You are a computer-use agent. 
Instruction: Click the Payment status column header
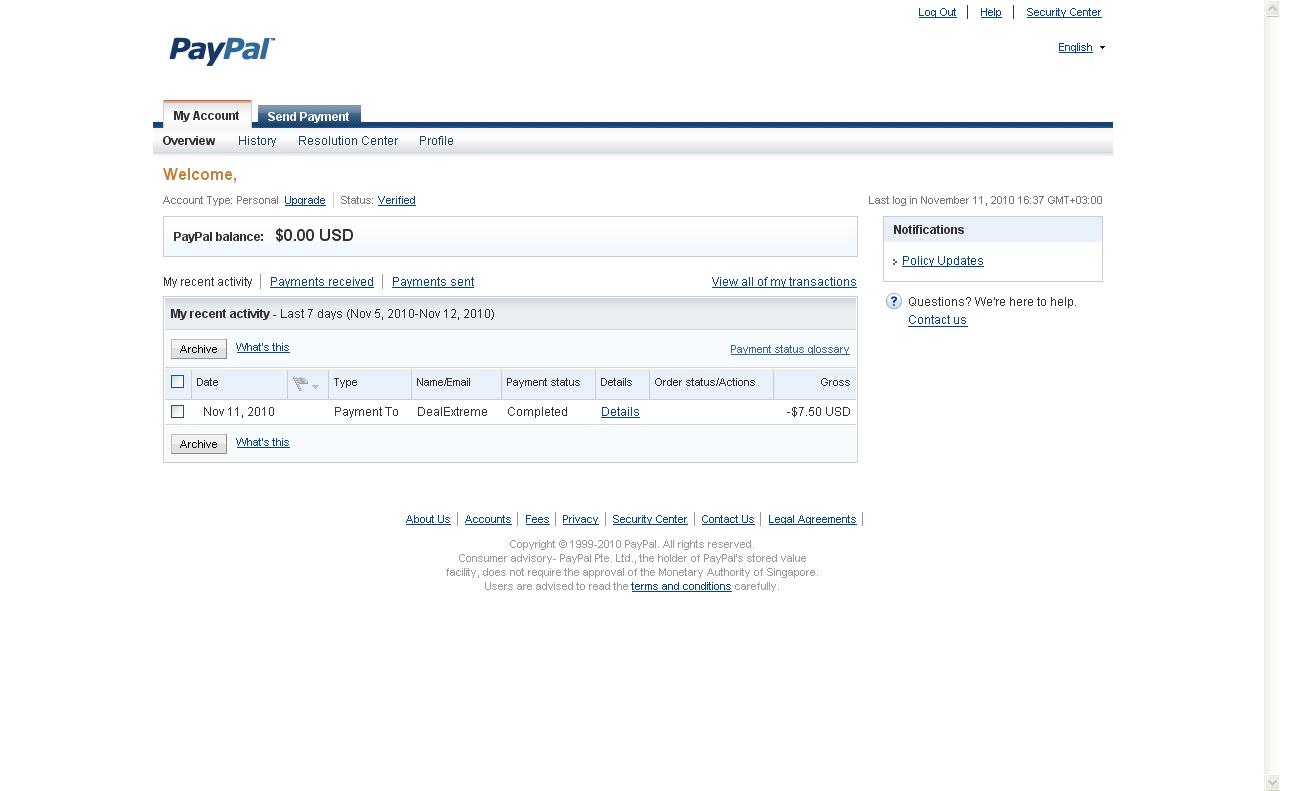(x=548, y=383)
